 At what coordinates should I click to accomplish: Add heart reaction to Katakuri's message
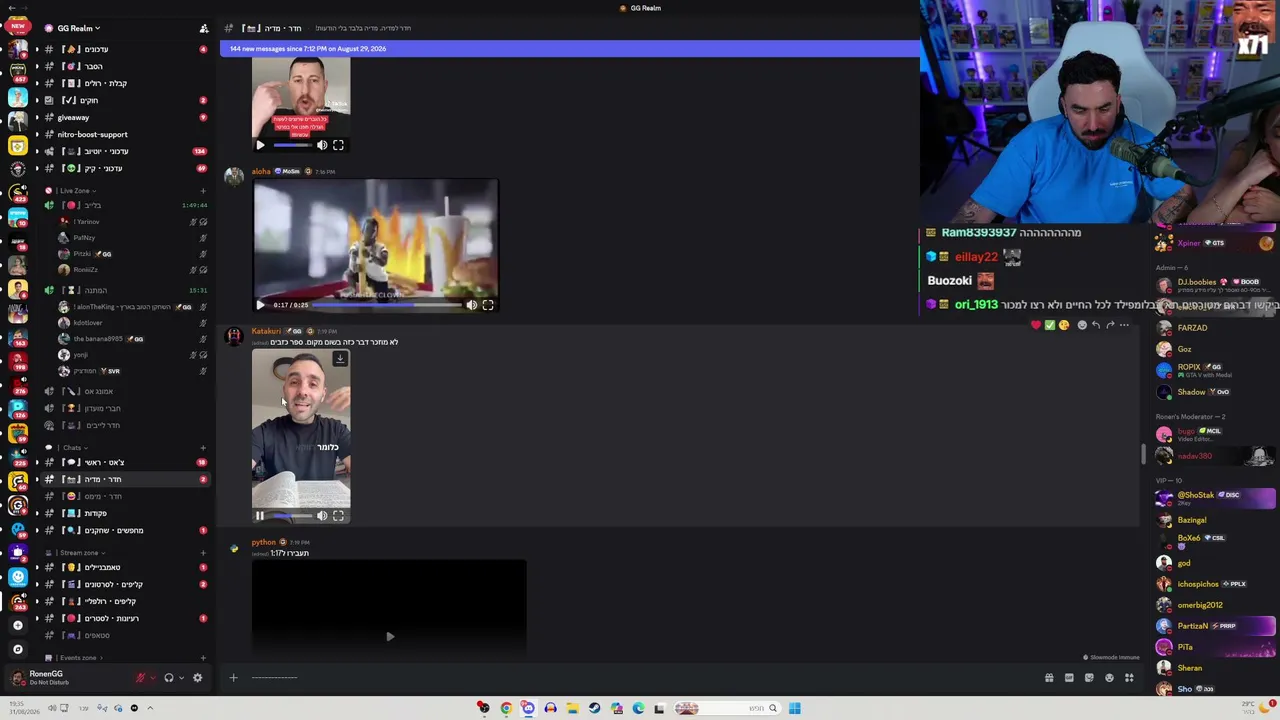coord(1036,325)
